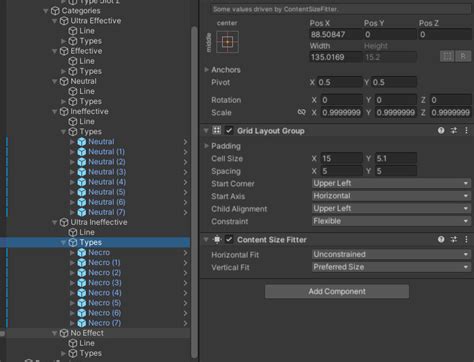Open Grid Layout Group three-dot menu

(x=466, y=131)
